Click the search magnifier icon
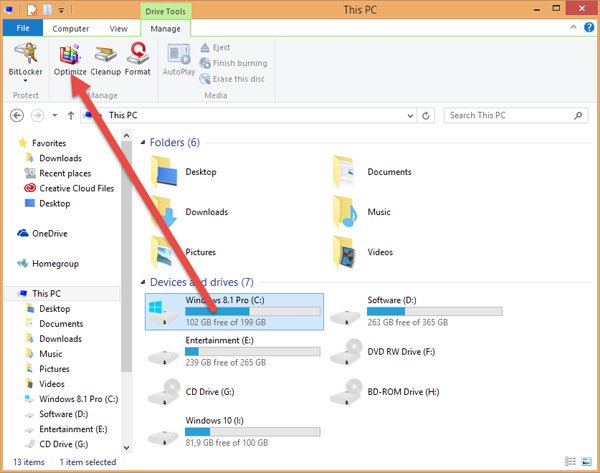 pyautogui.click(x=578, y=115)
